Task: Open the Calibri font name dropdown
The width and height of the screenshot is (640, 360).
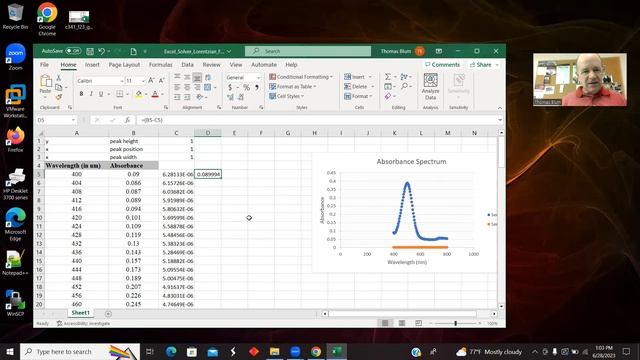Action: coord(122,81)
